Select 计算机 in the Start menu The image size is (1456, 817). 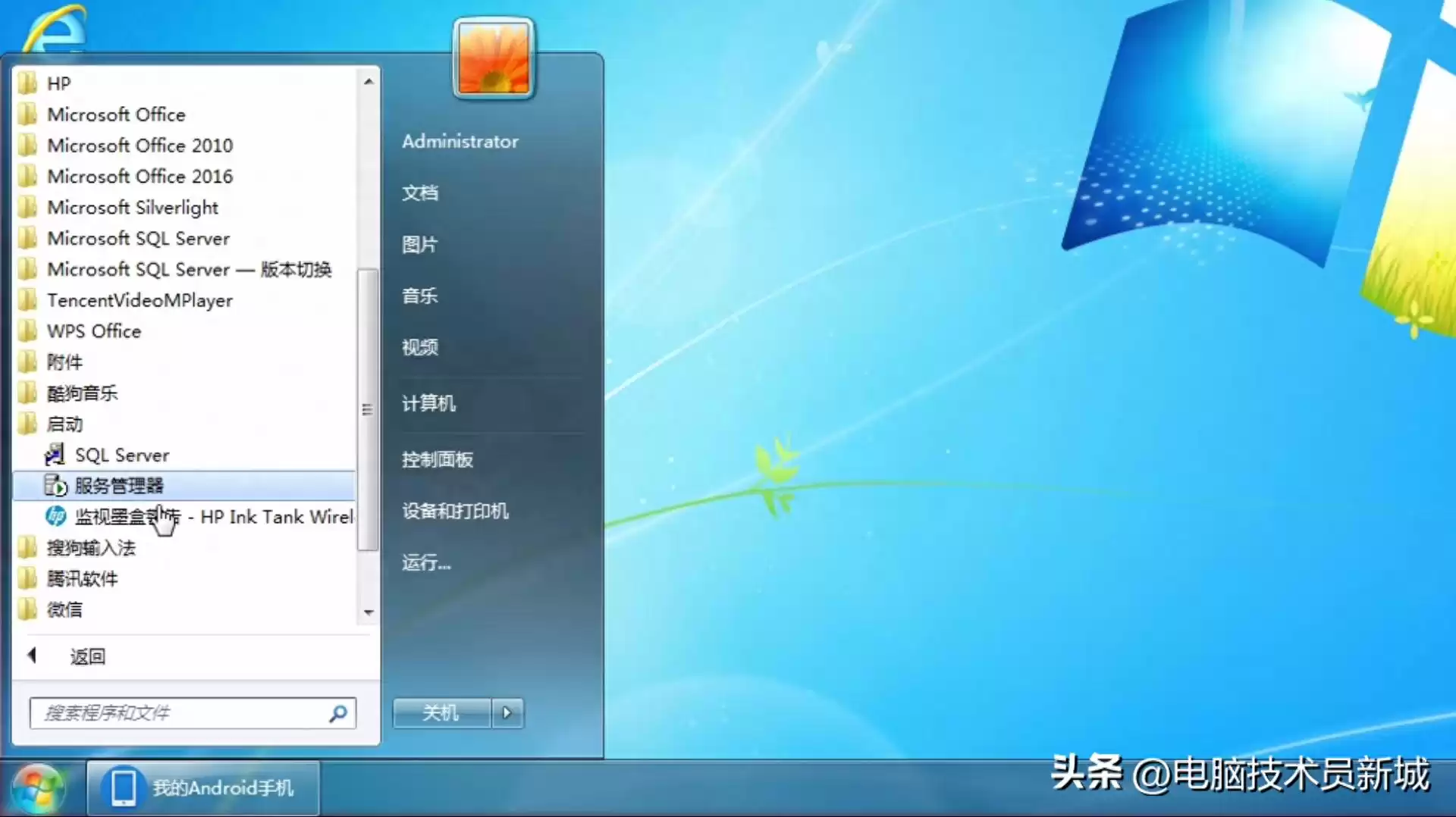(428, 403)
